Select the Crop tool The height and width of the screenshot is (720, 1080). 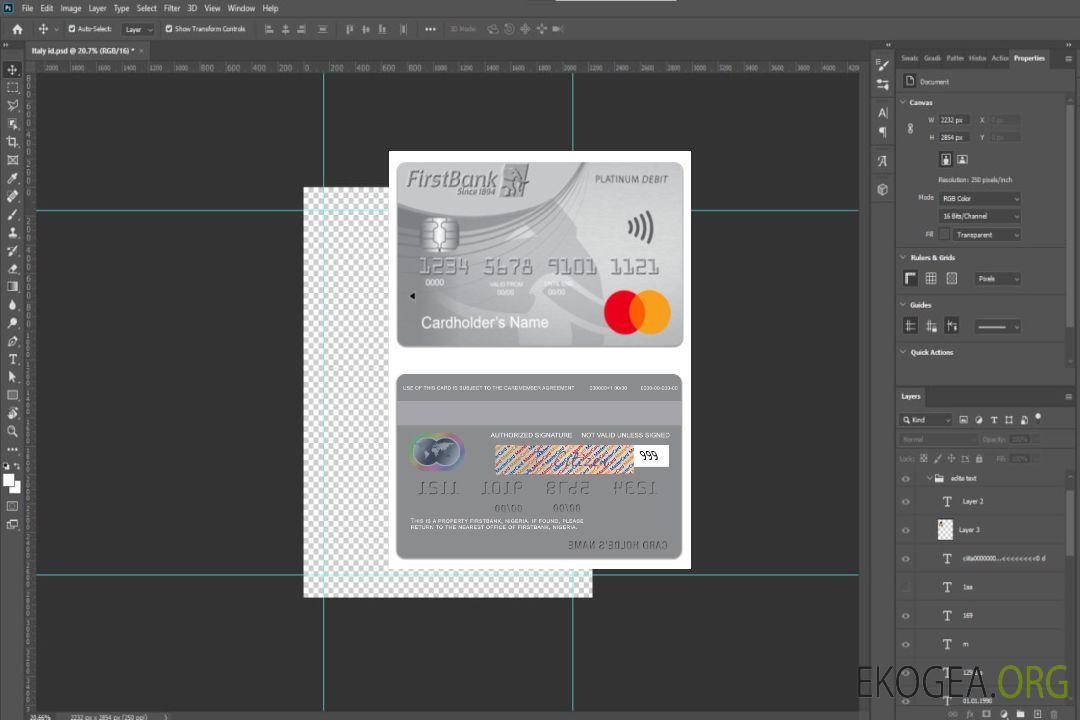(x=12, y=142)
